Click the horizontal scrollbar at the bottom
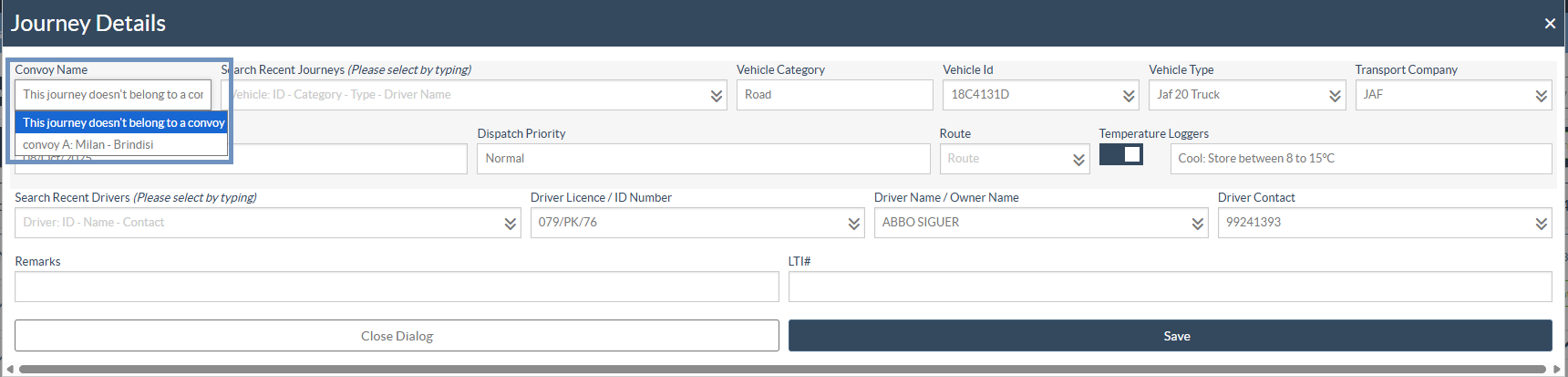 782,370
